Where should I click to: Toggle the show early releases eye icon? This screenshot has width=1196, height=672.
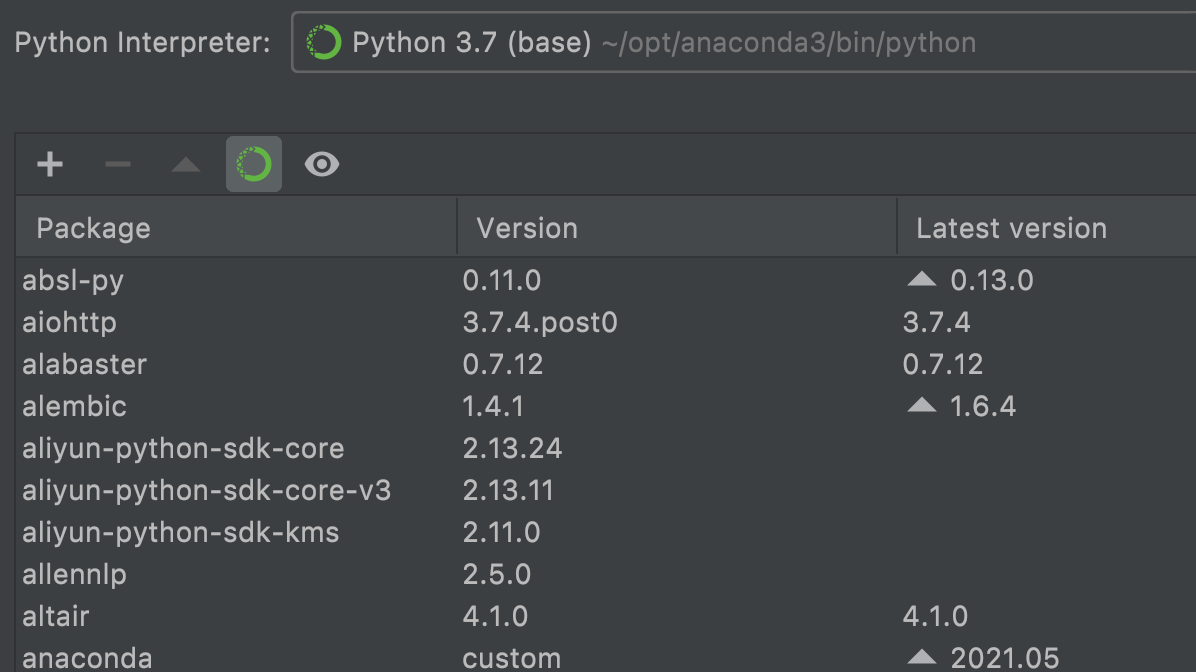pyautogui.click(x=322, y=164)
